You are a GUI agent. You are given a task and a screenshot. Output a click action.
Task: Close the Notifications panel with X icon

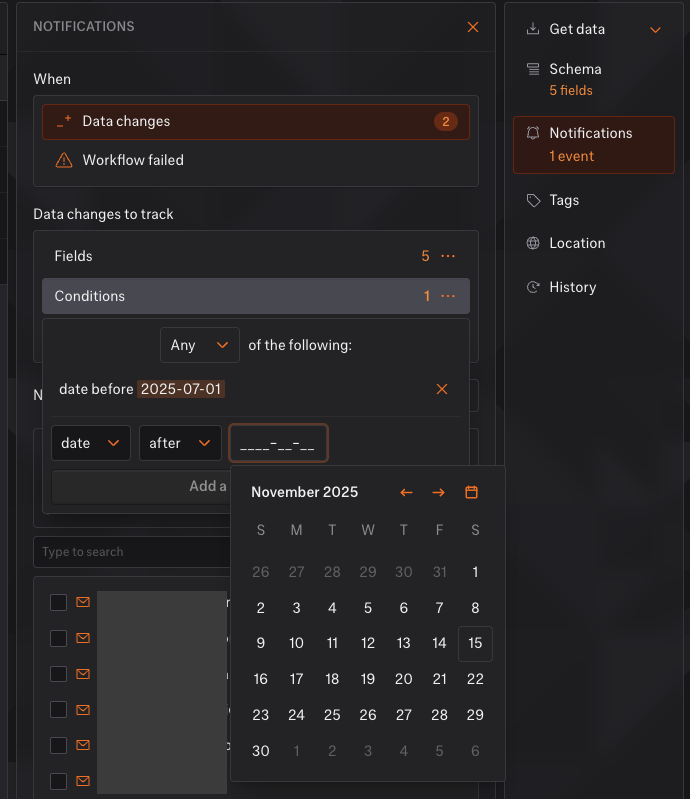pos(473,27)
